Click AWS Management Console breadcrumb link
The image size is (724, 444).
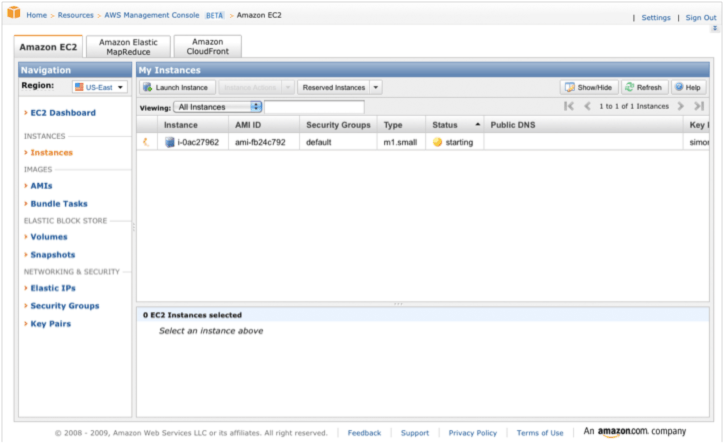pos(151,15)
